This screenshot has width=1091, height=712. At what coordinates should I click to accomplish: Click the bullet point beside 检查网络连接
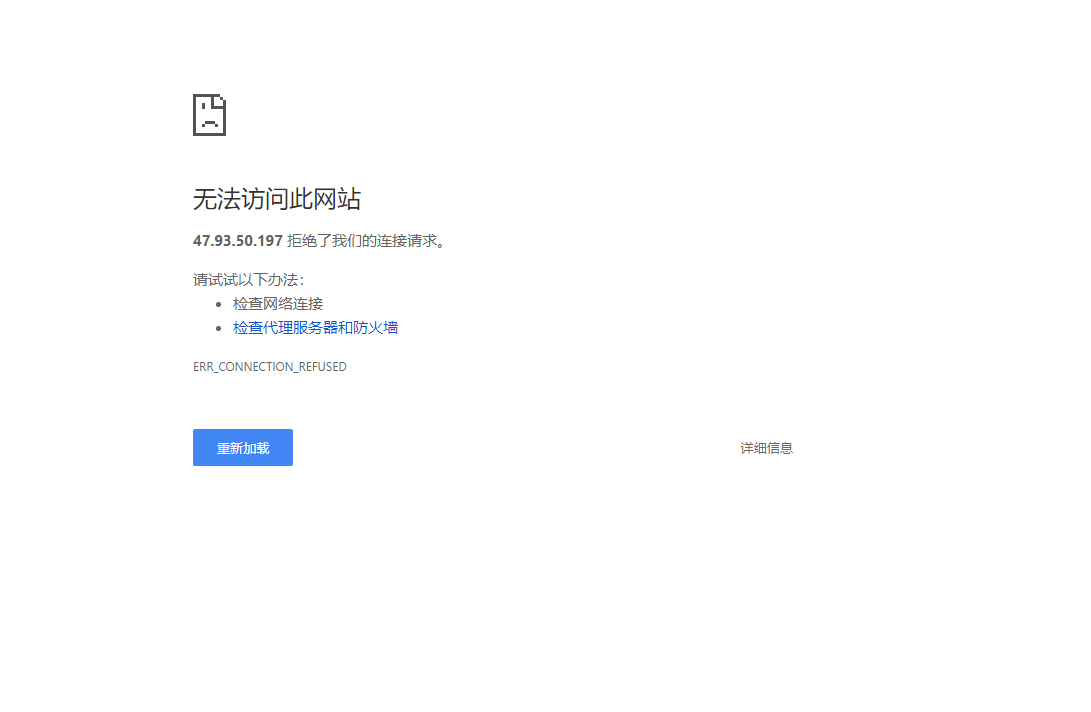(219, 303)
